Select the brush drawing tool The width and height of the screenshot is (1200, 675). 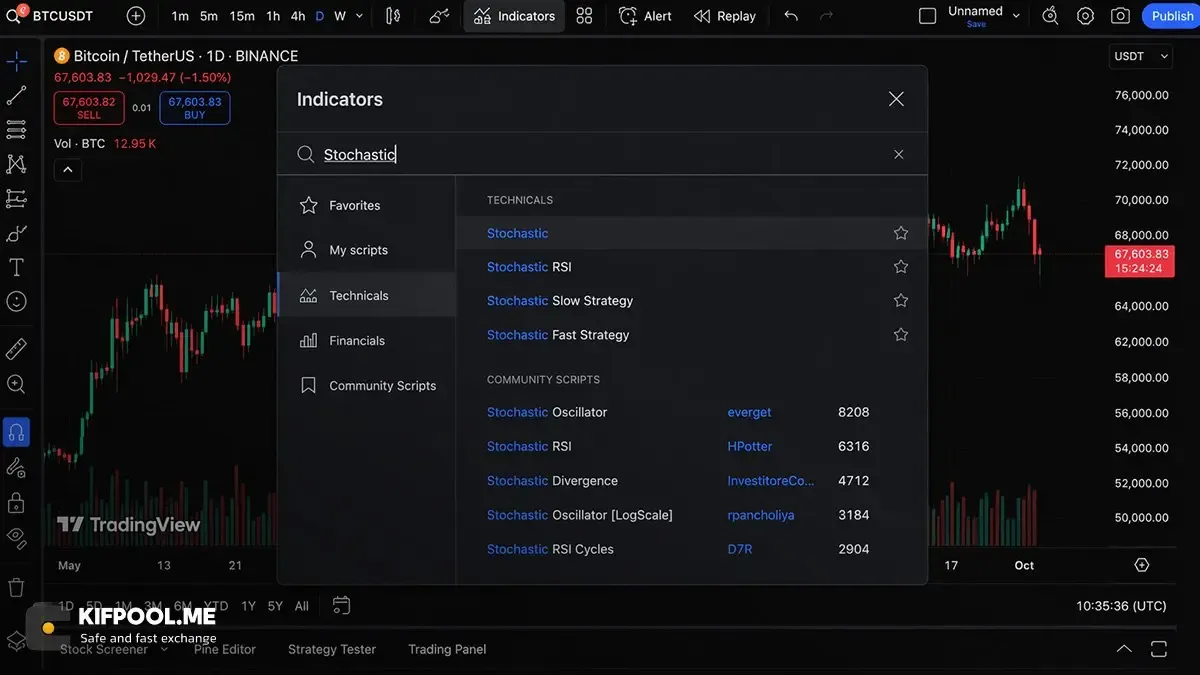tap(16, 233)
